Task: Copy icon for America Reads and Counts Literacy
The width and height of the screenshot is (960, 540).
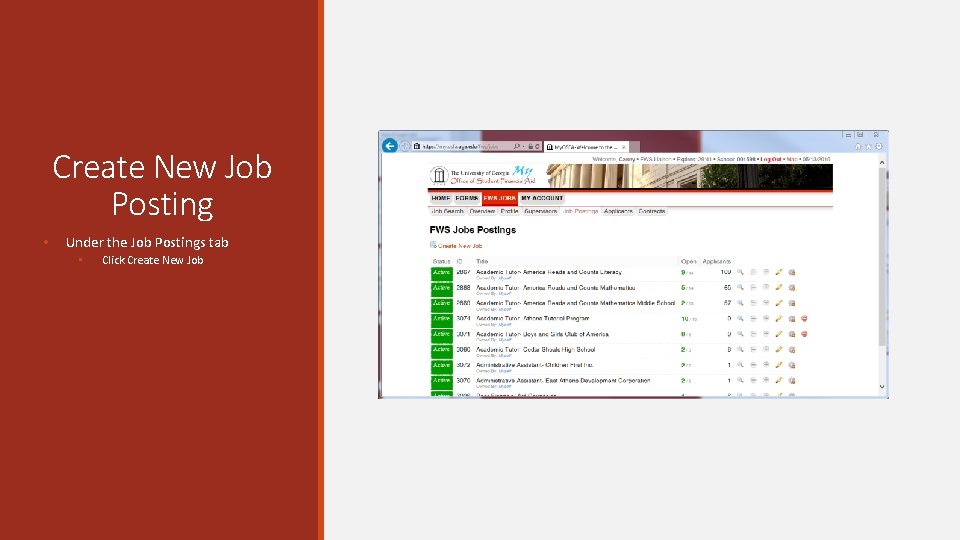Action: [x=792, y=272]
